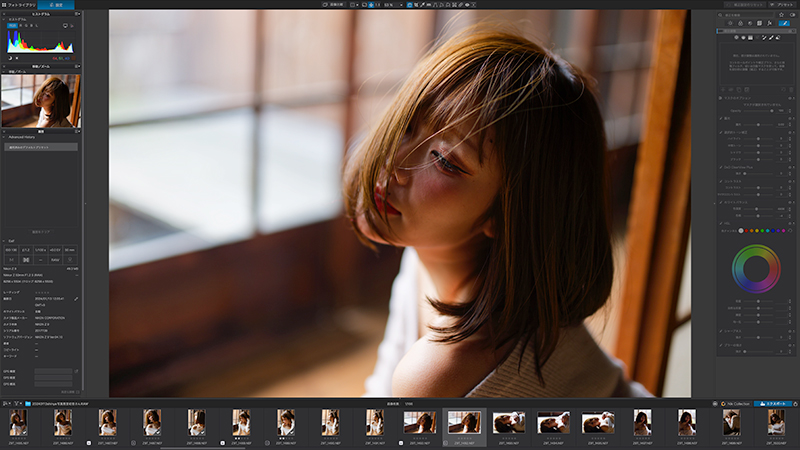Click the 1:1 zoom icon
The height and width of the screenshot is (450, 800).
click(x=376, y=5)
